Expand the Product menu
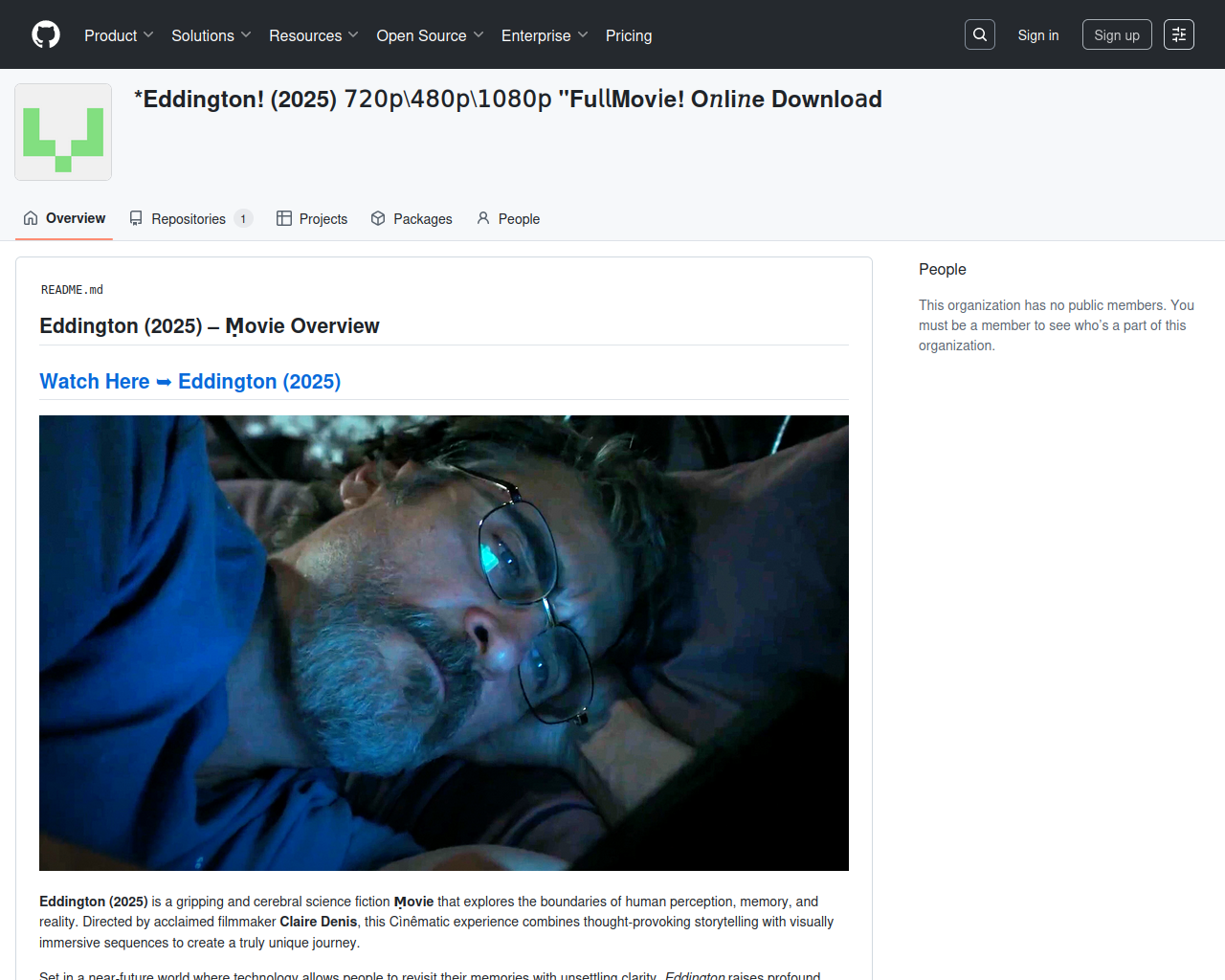 [x=119, y=35]
